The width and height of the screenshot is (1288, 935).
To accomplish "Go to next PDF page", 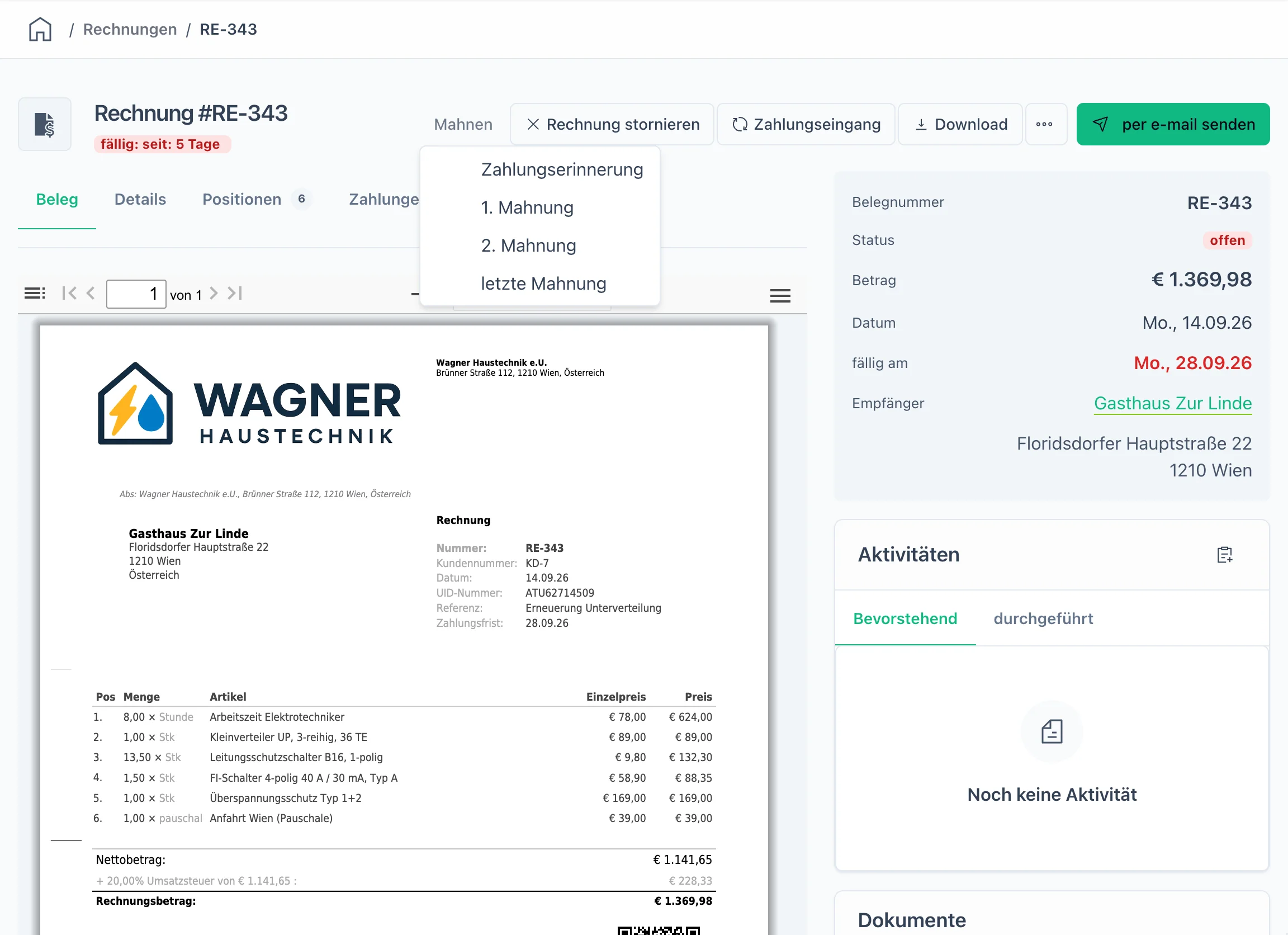I will coord(214,293).
